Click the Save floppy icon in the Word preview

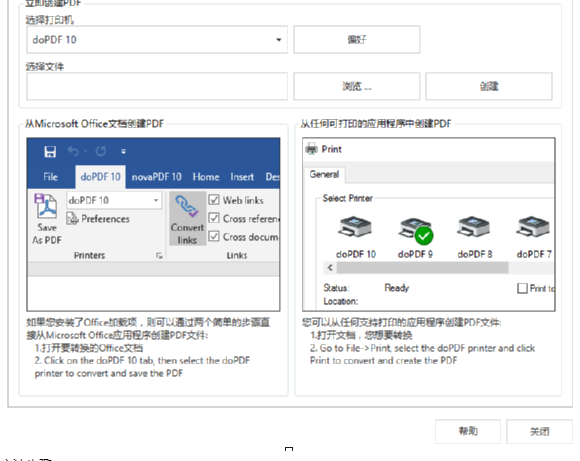pos(50,152)
